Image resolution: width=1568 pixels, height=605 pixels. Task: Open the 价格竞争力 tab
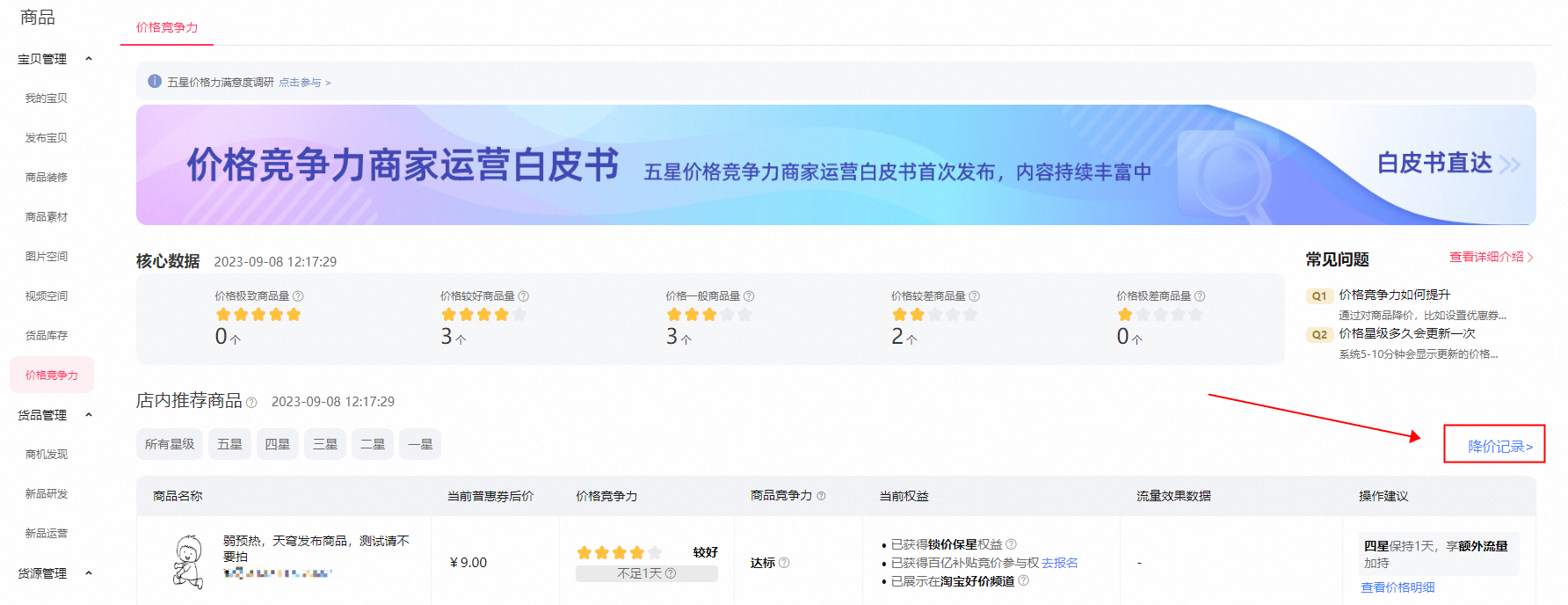(167, 27)
